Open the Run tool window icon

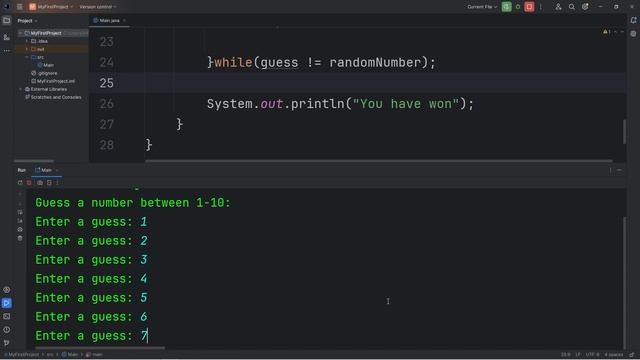coord(7,303)
